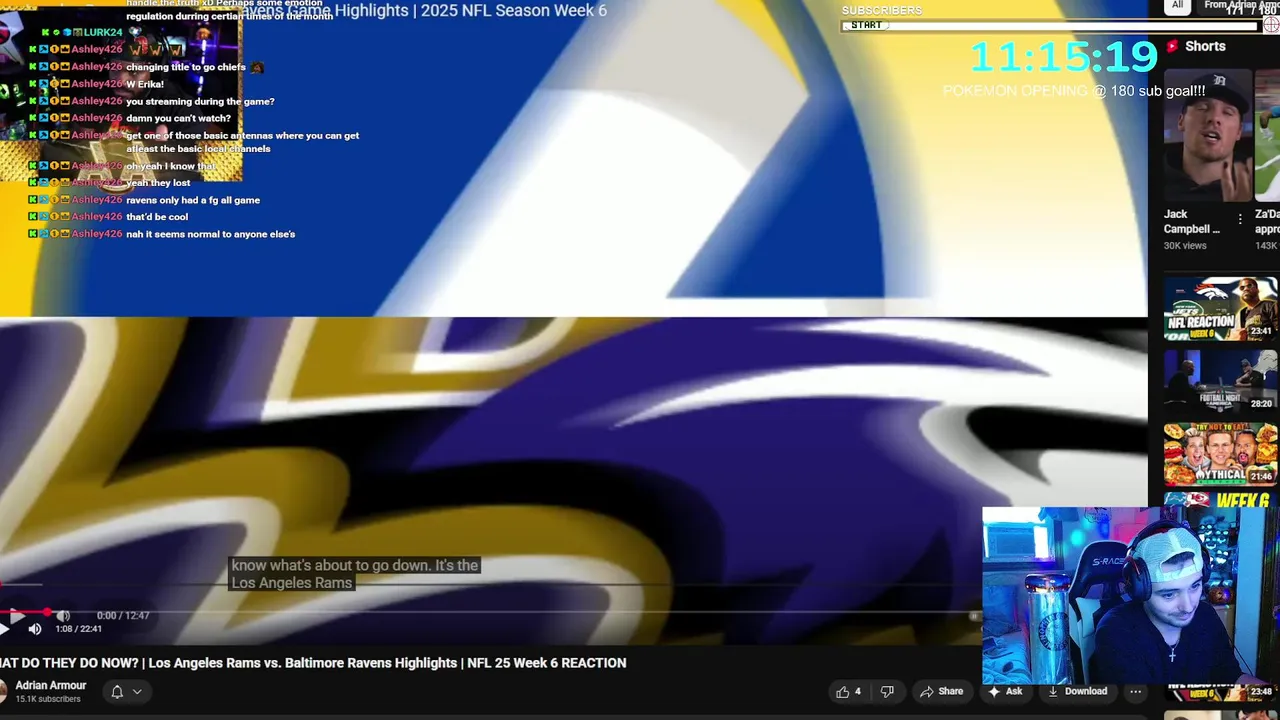
Task: Open the Za'Da short thumbnail
Action: pos(1268,135)
